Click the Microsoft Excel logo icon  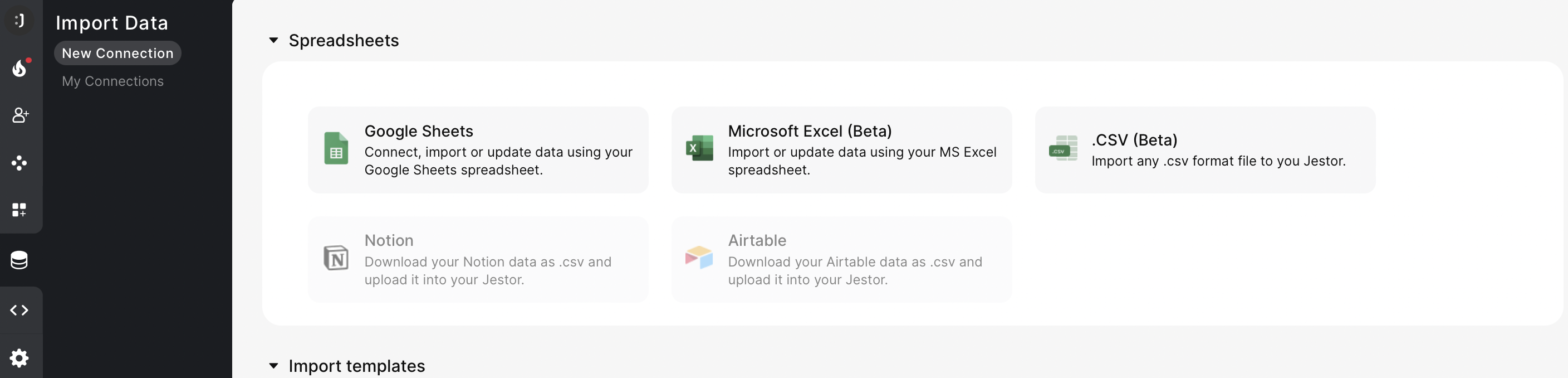[699, 148]
